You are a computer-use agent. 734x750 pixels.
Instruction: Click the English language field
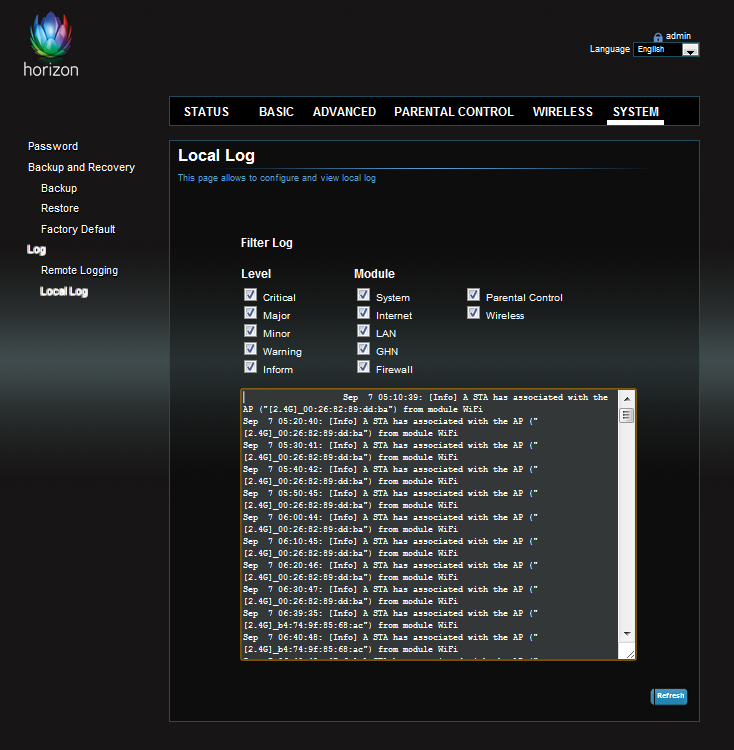tap(657, 50)
